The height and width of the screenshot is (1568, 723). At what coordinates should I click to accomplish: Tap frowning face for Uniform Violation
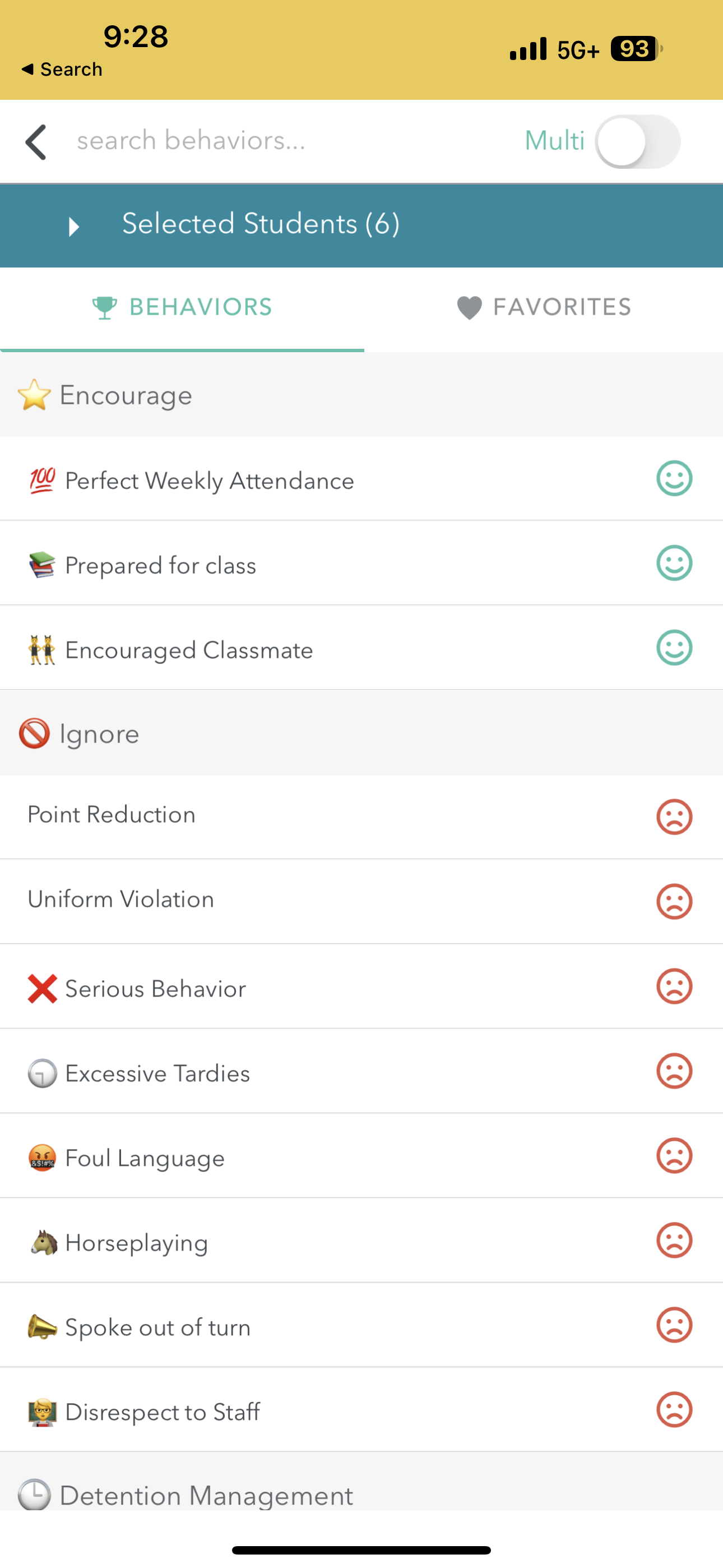point(674,901)
